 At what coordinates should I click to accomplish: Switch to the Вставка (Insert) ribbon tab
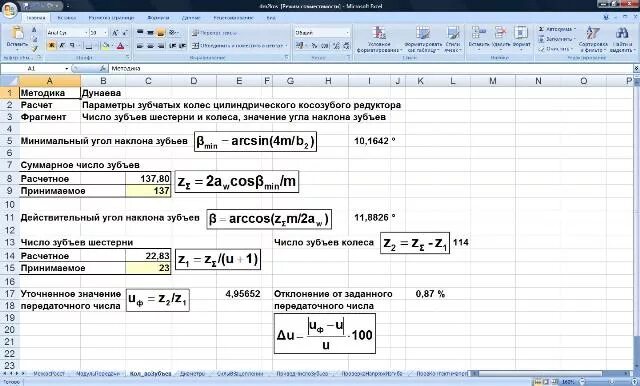point(67,18)
